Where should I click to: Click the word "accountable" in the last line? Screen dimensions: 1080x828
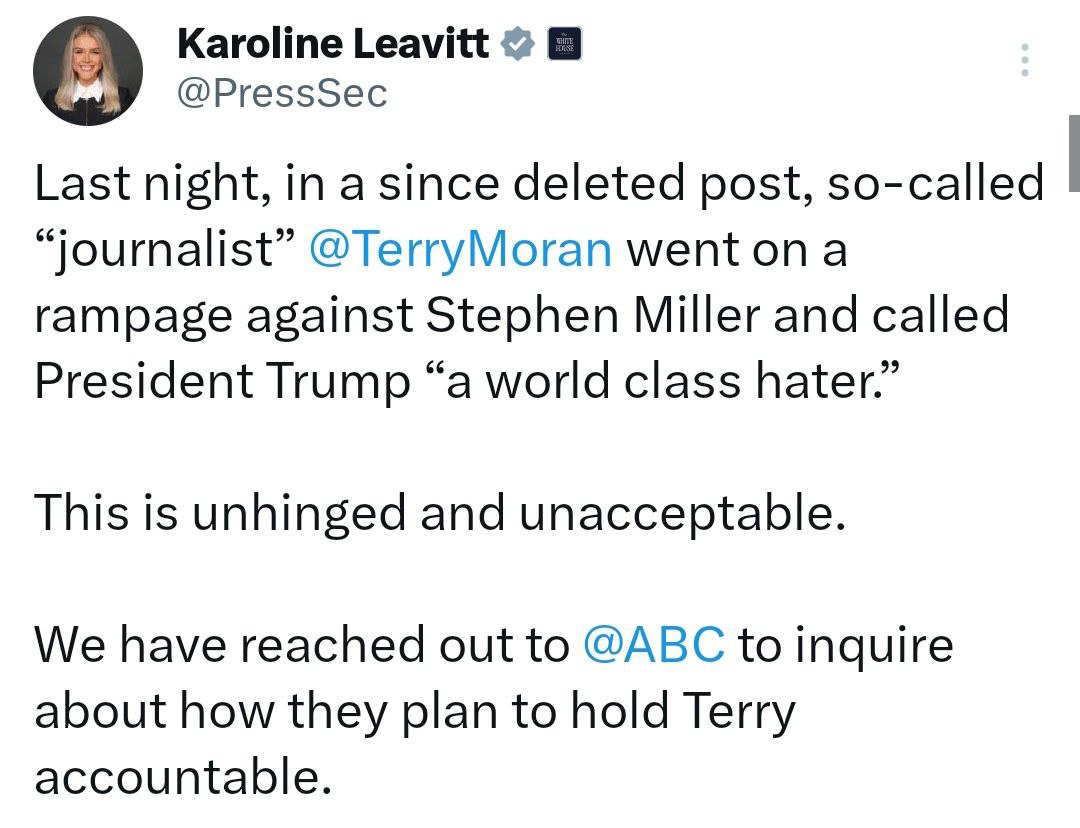tap(180, 777)
